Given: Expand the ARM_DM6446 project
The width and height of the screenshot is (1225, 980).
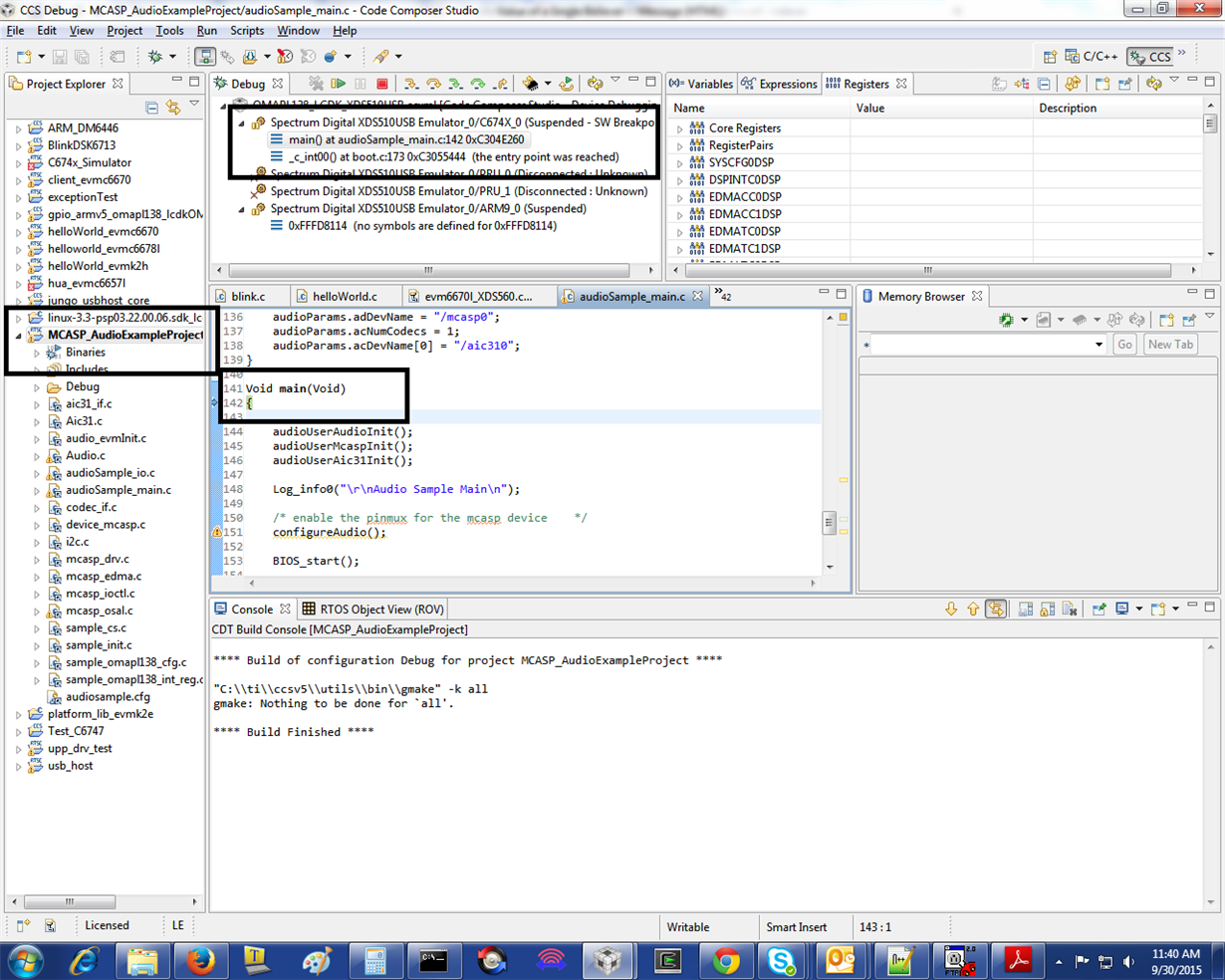Looking at the screenshot, I should tap(19, 128).
